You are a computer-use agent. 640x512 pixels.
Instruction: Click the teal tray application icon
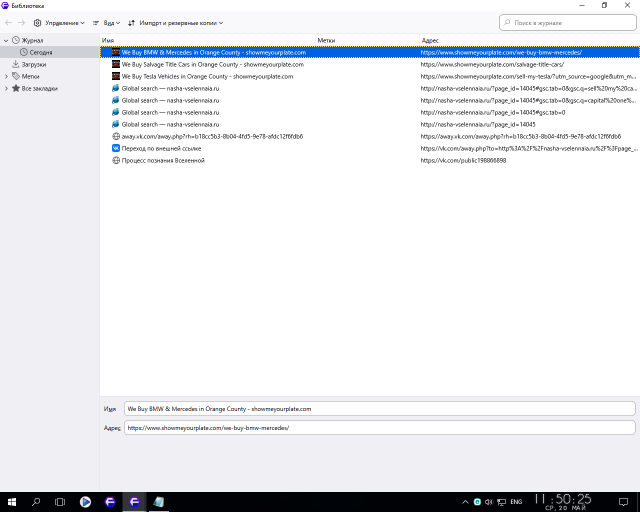click(477, 502)
